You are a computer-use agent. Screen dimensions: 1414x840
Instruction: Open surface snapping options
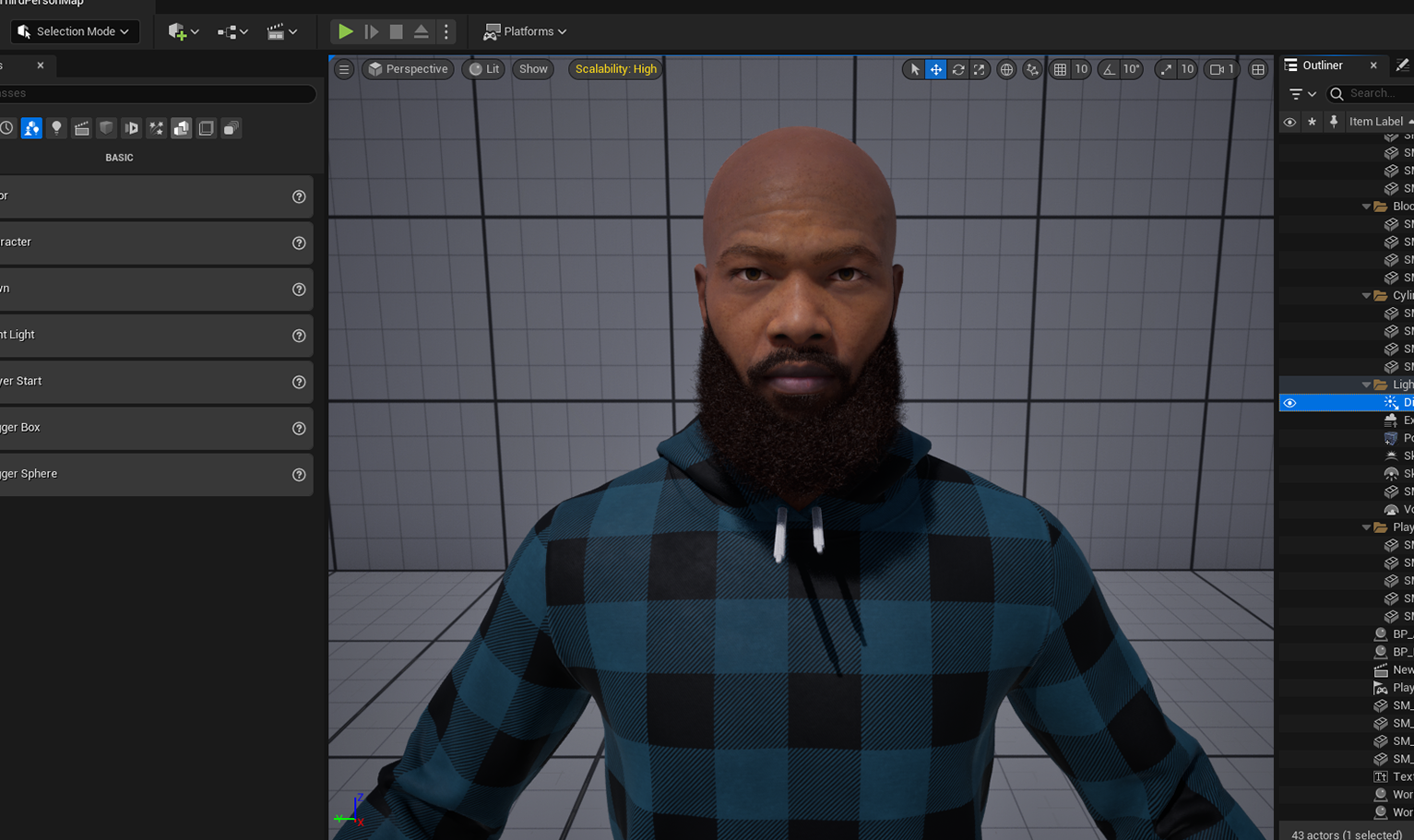1032,69
